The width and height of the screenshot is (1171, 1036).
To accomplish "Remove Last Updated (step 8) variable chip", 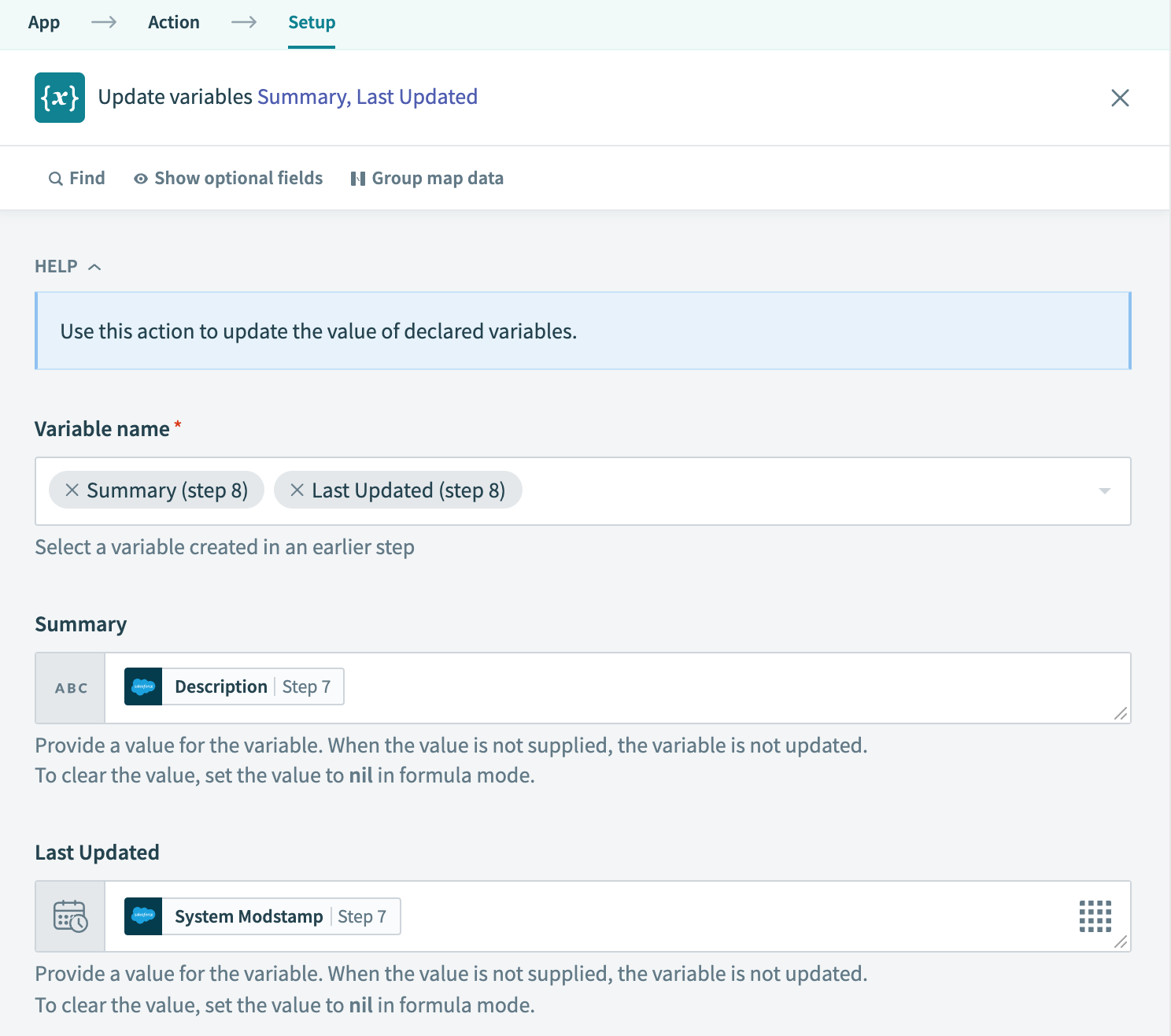I will 297,490.
